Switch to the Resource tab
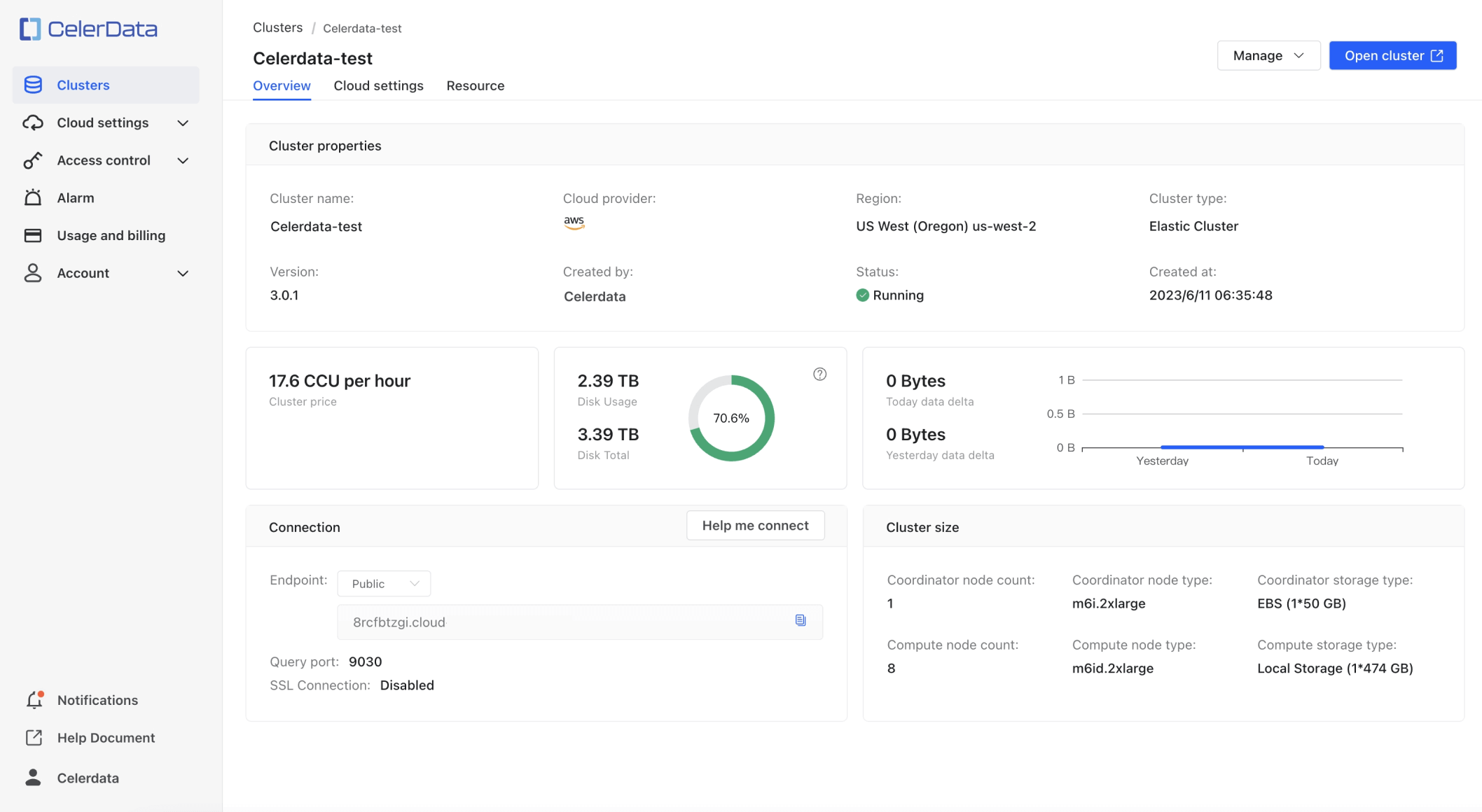The image size is (1482, 812). tap(475, 85)
